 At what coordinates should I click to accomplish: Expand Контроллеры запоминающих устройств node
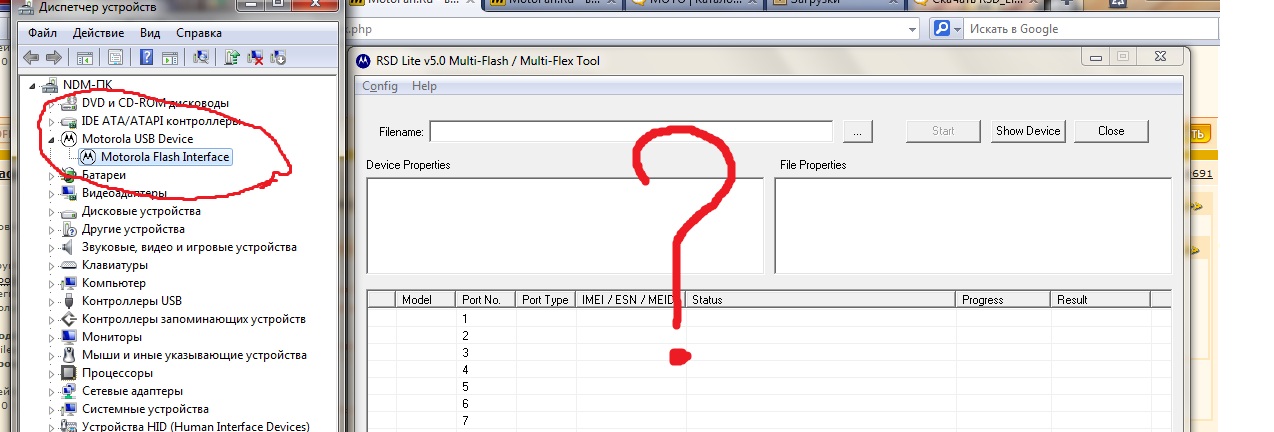(53, 319)
